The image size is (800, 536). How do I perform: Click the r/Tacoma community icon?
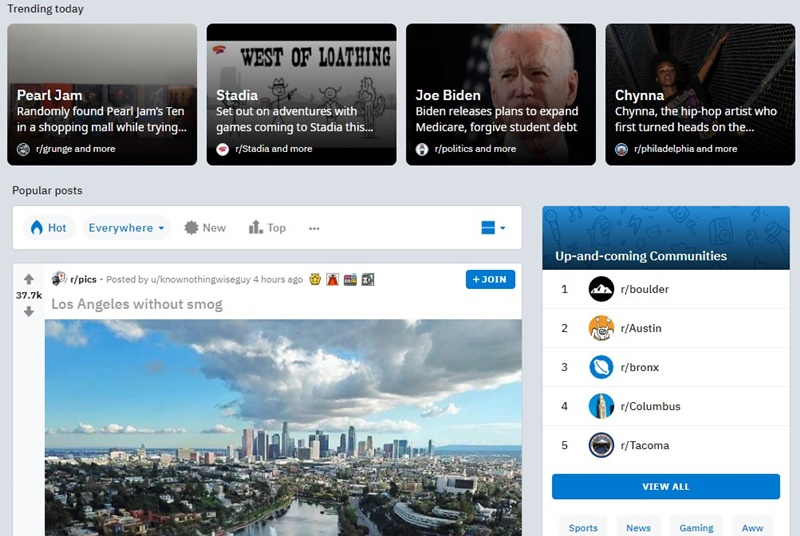click(x=601, y=445)
